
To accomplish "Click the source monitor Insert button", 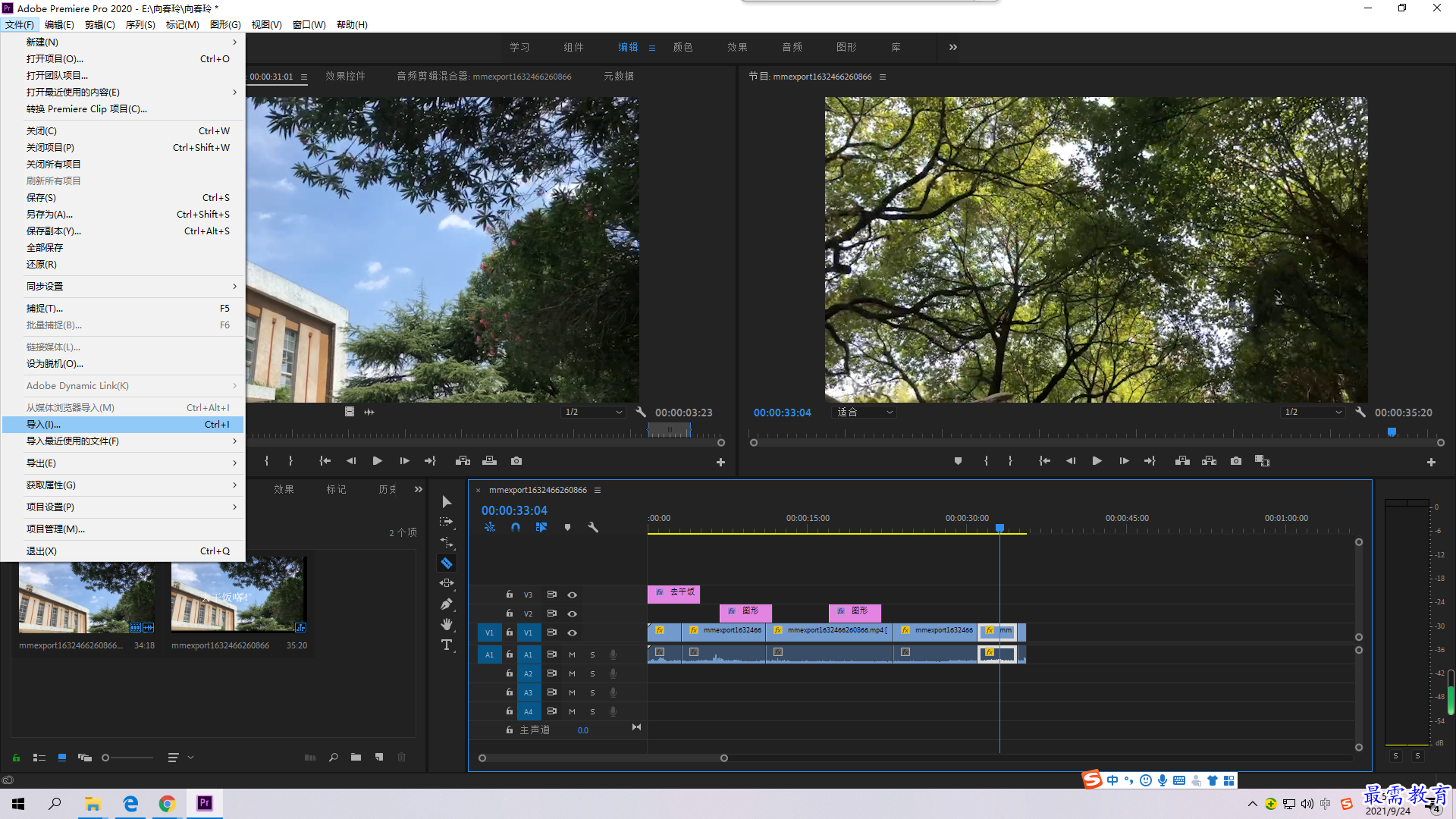I will 463,461.
